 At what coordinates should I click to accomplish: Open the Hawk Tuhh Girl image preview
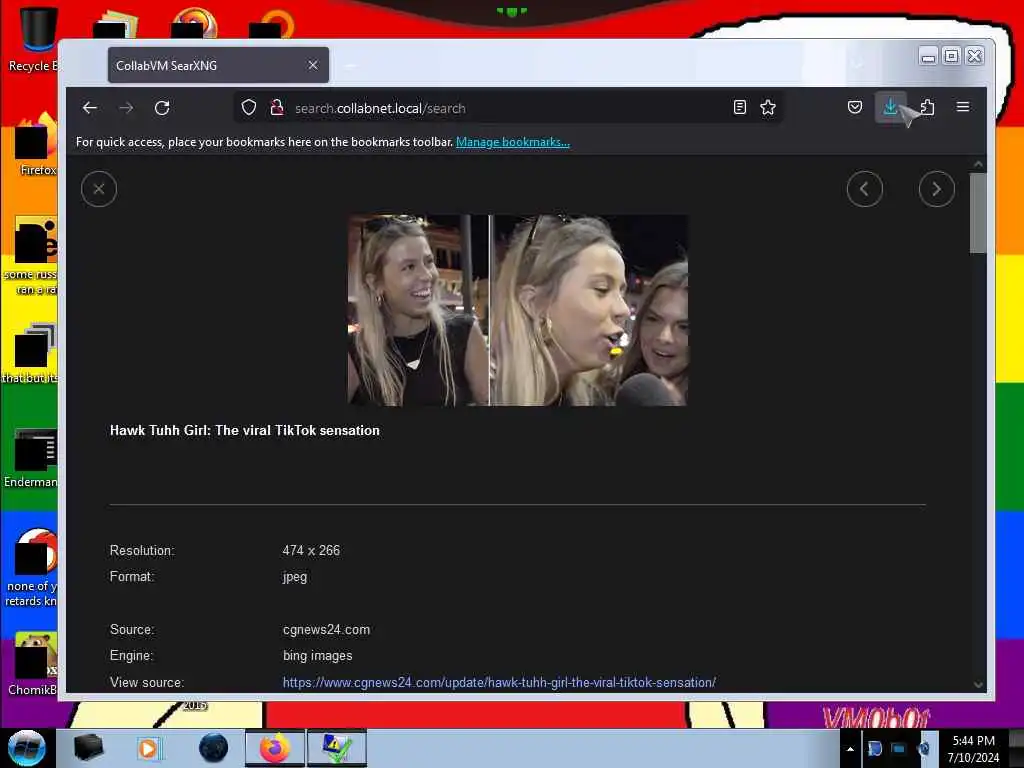click(517, 310)
